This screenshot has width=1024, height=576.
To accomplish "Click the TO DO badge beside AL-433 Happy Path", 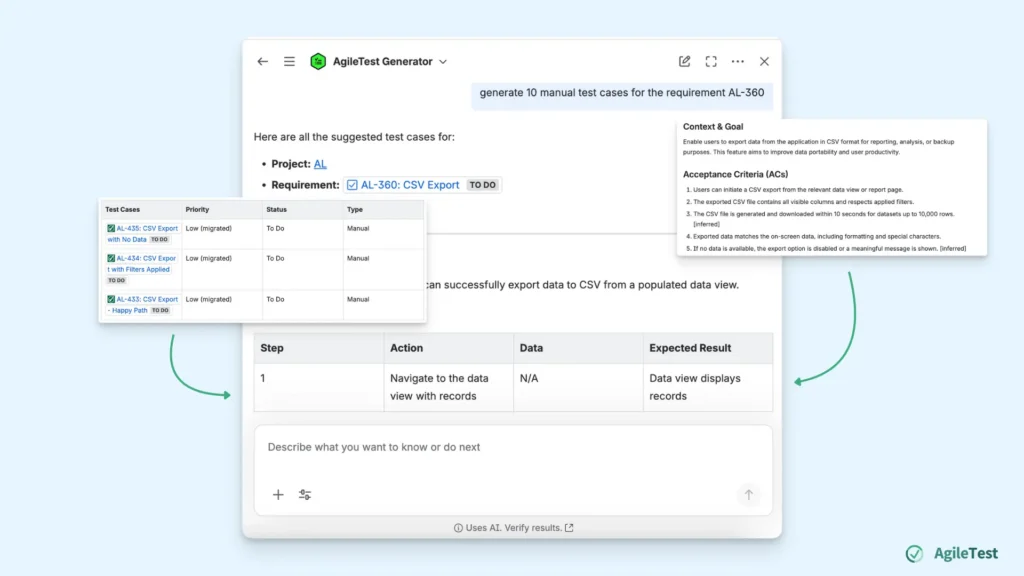I will 160,310.
